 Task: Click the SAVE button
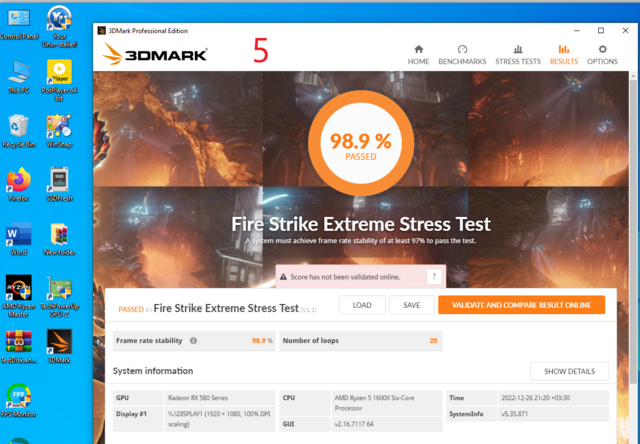tap(411, 305)
